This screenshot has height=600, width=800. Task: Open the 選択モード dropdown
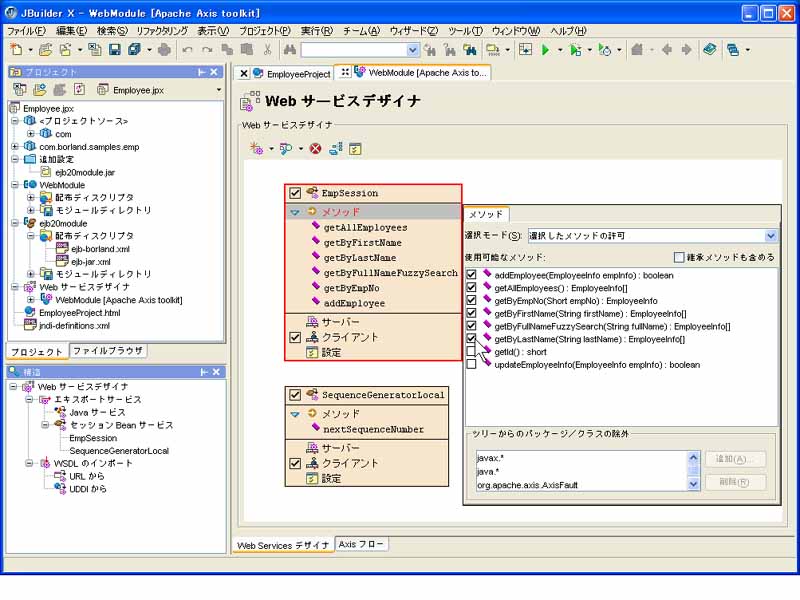770,236
